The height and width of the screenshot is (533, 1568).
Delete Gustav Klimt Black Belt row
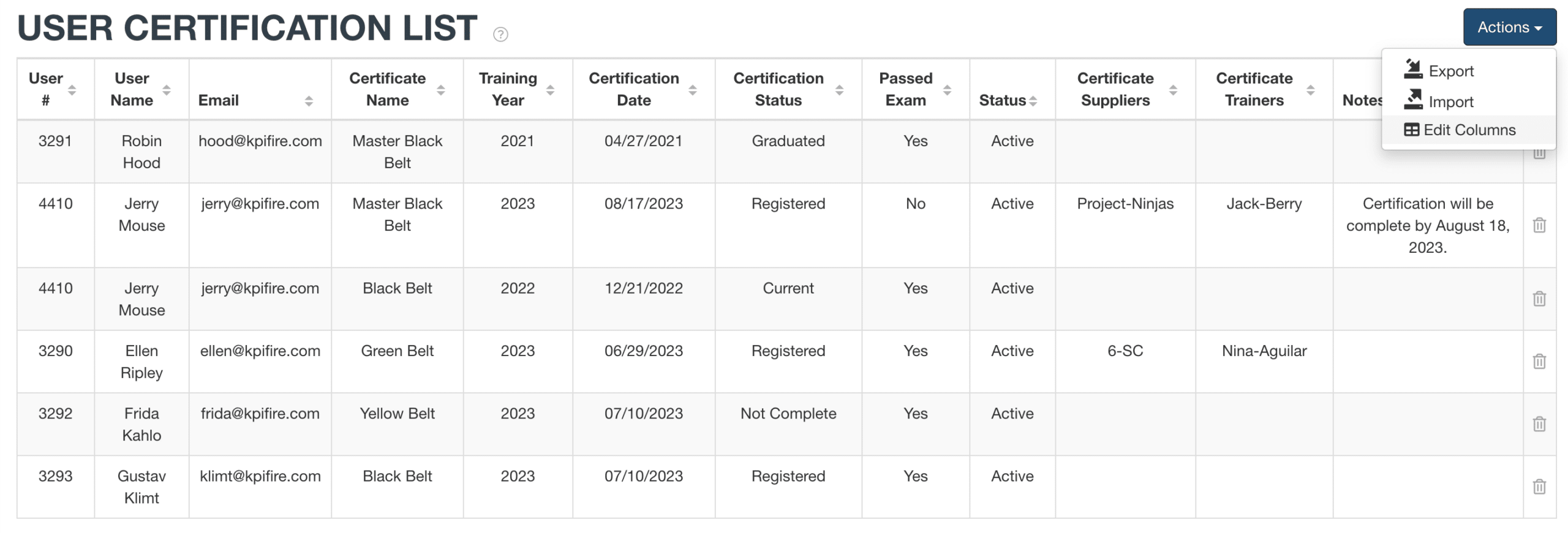pyautogui.click(x=1539, y=486)
